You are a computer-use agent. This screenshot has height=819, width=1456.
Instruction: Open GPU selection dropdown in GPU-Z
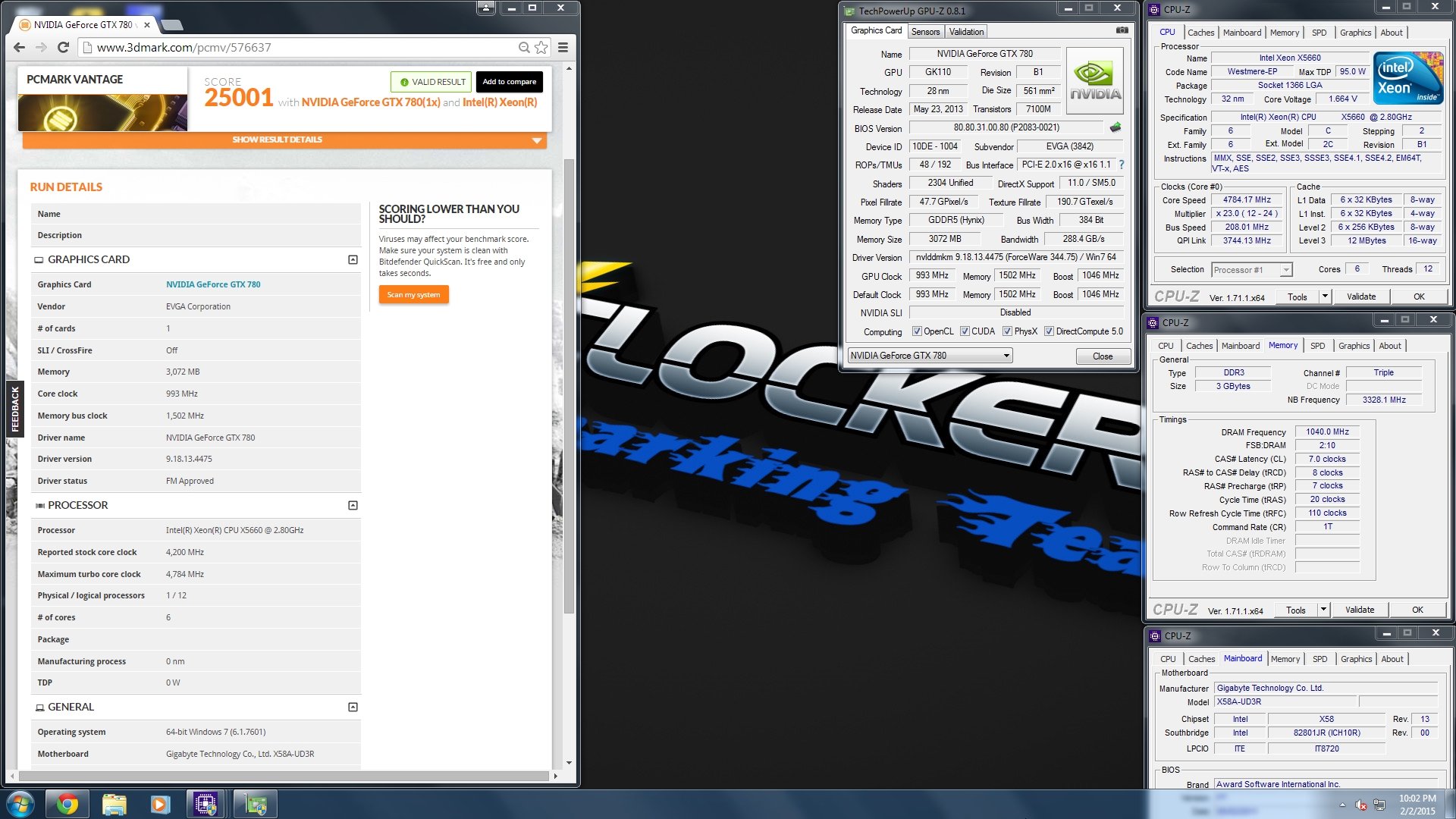(x=930, y=356)
